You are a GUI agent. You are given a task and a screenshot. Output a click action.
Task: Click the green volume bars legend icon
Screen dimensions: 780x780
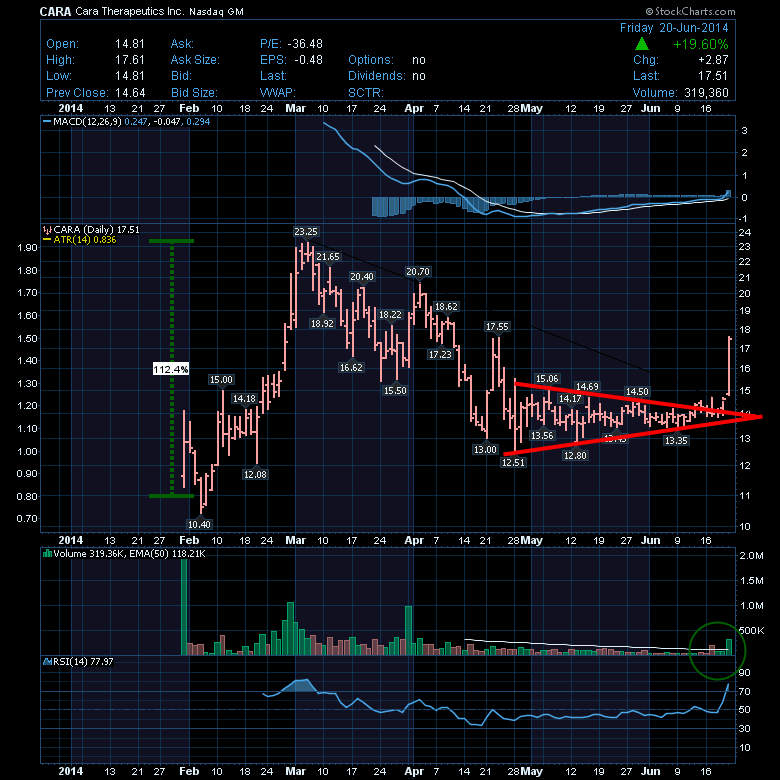(48, 553)
